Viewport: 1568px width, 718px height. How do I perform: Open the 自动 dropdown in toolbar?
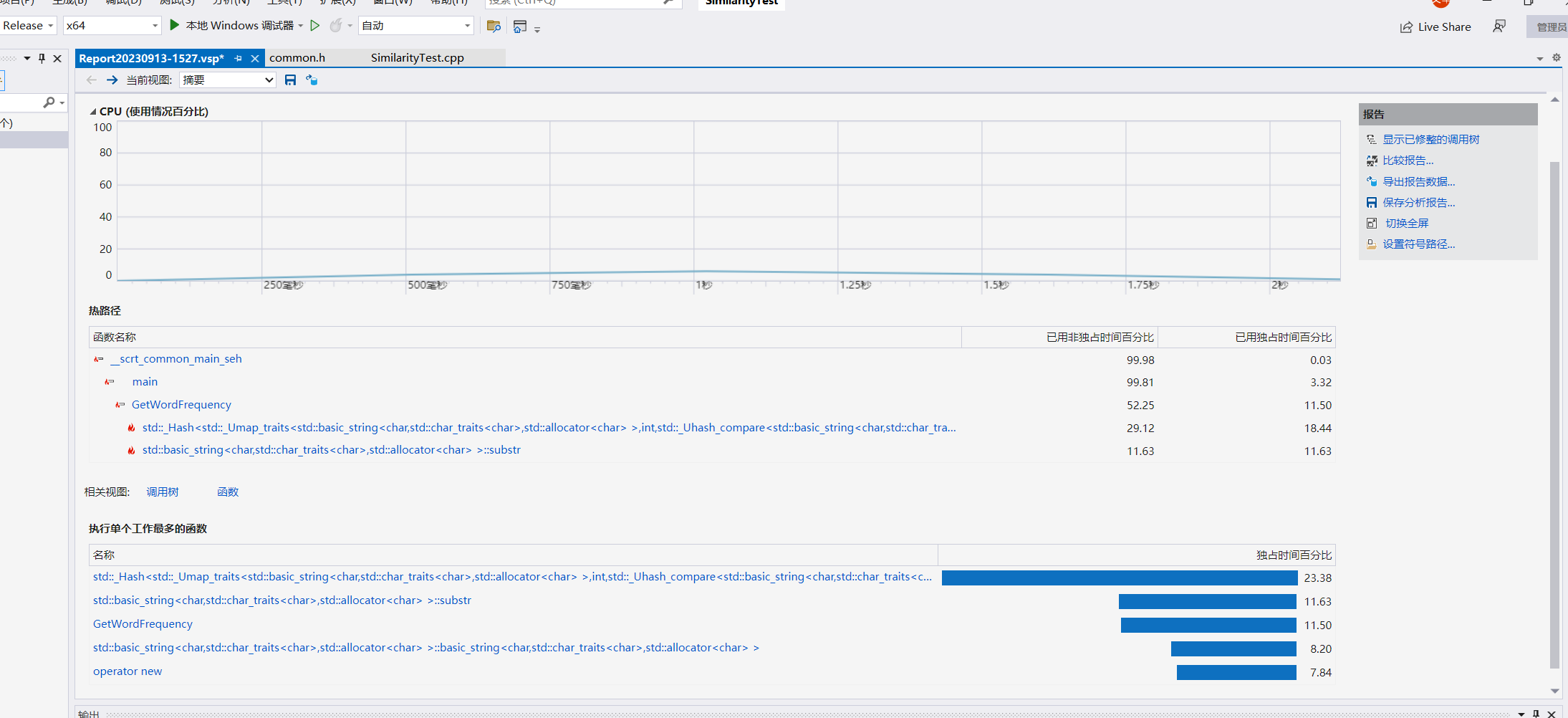point(416,25)
